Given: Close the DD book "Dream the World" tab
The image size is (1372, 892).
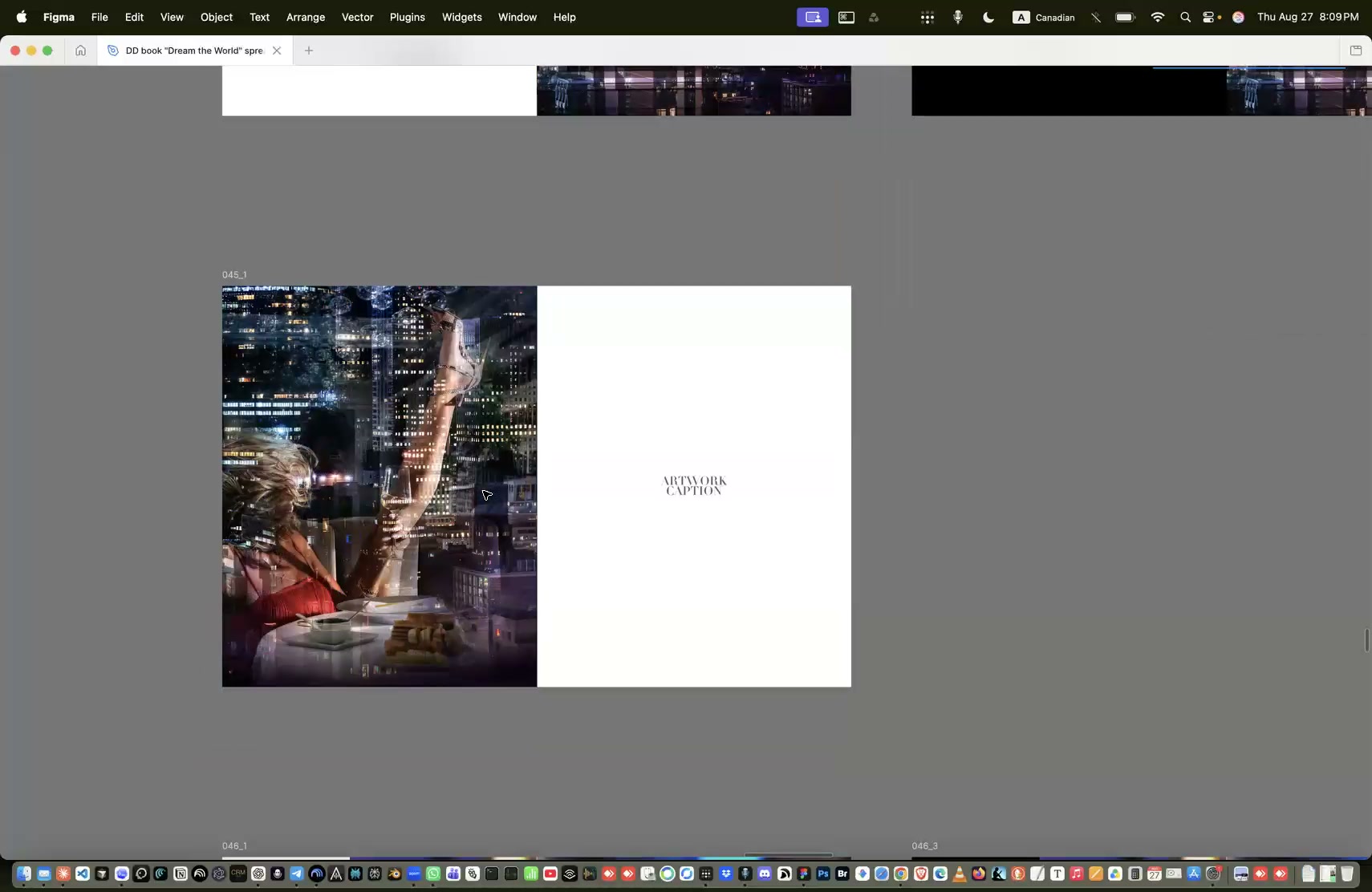Looking at the screenshot, I should click(x=277, y=51).
